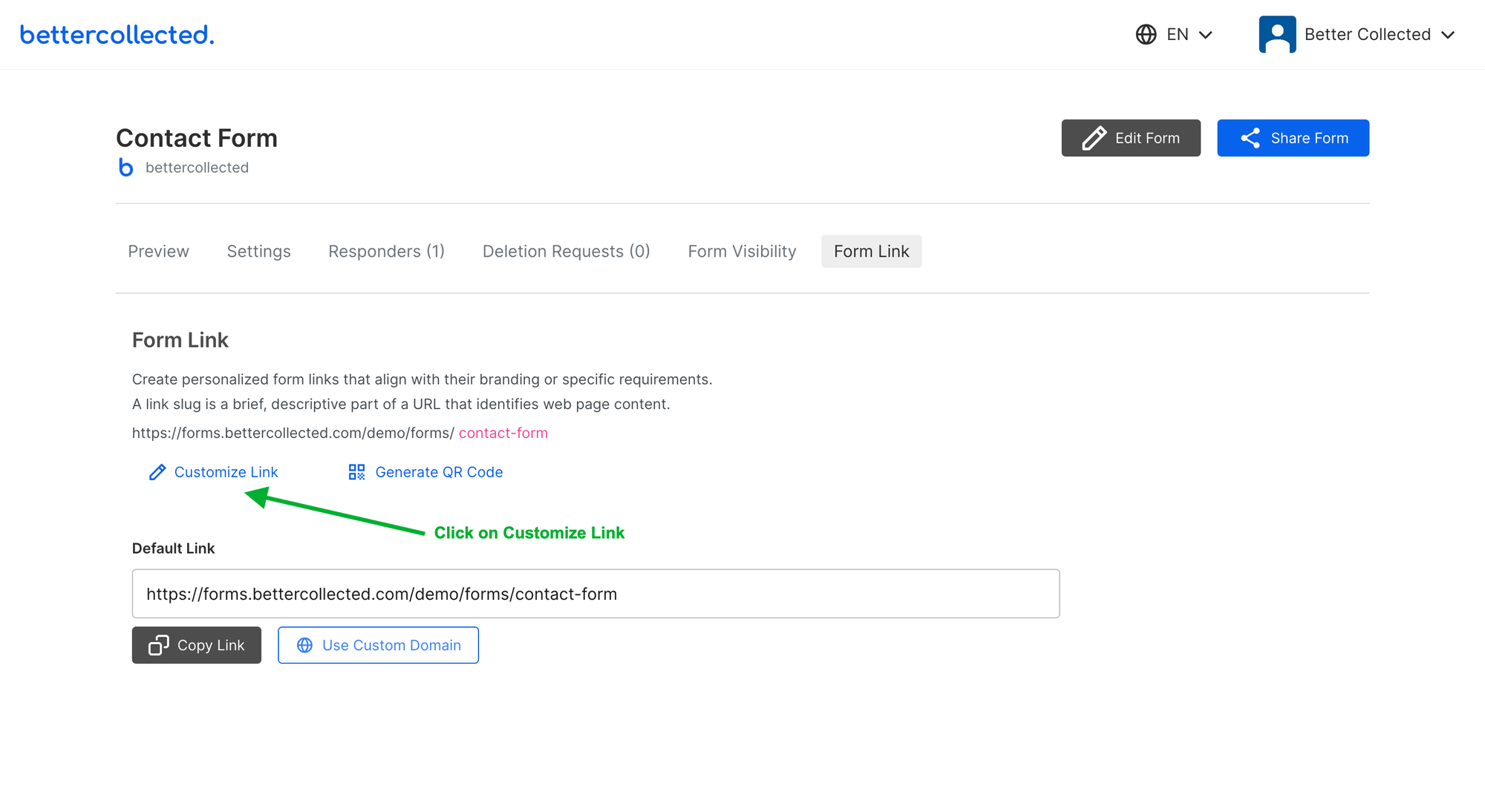
Task: Click inside the Default Link URL field
Action: [x=594, y=594]
